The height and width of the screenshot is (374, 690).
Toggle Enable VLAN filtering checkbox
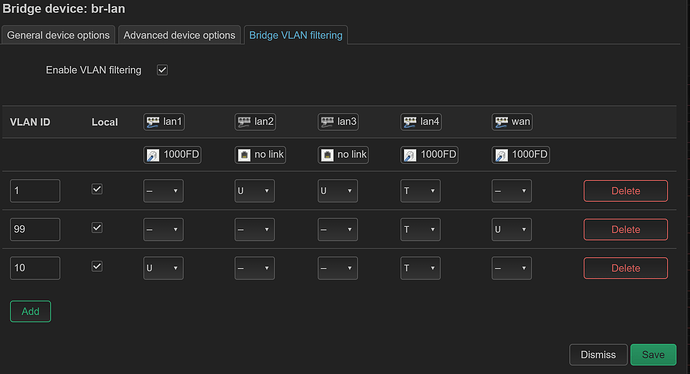point(162,70)
